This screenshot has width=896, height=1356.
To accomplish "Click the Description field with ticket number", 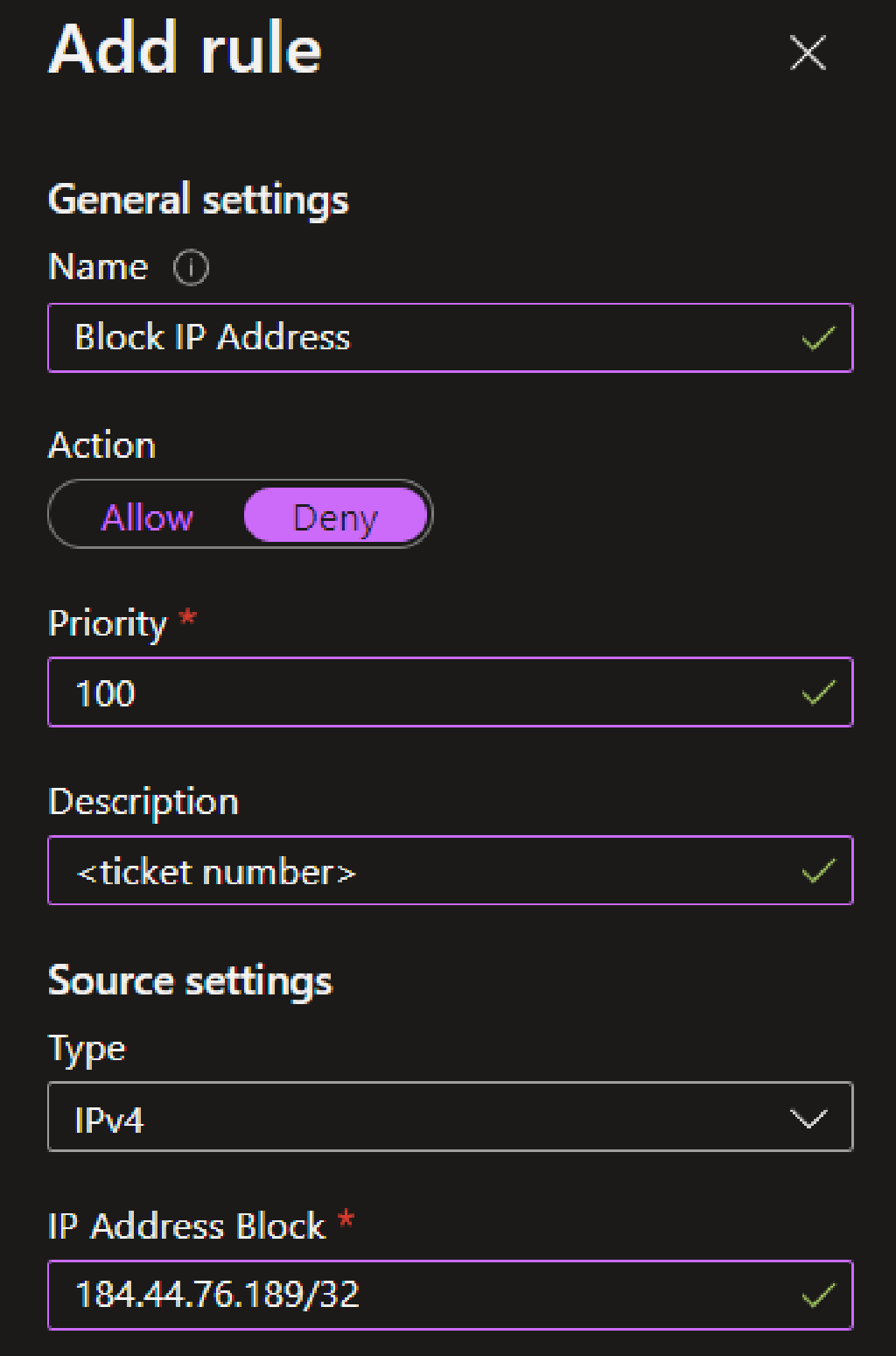I will click(x=450, y=870).
